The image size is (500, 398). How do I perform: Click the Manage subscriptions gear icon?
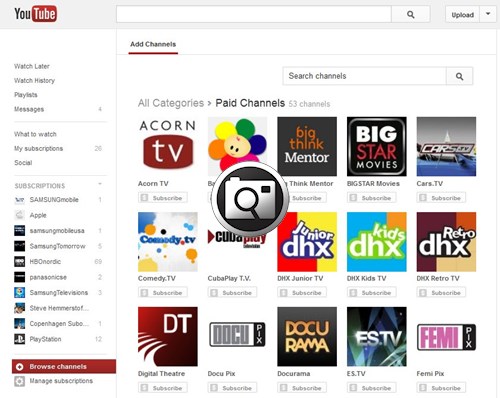point(19,381)
